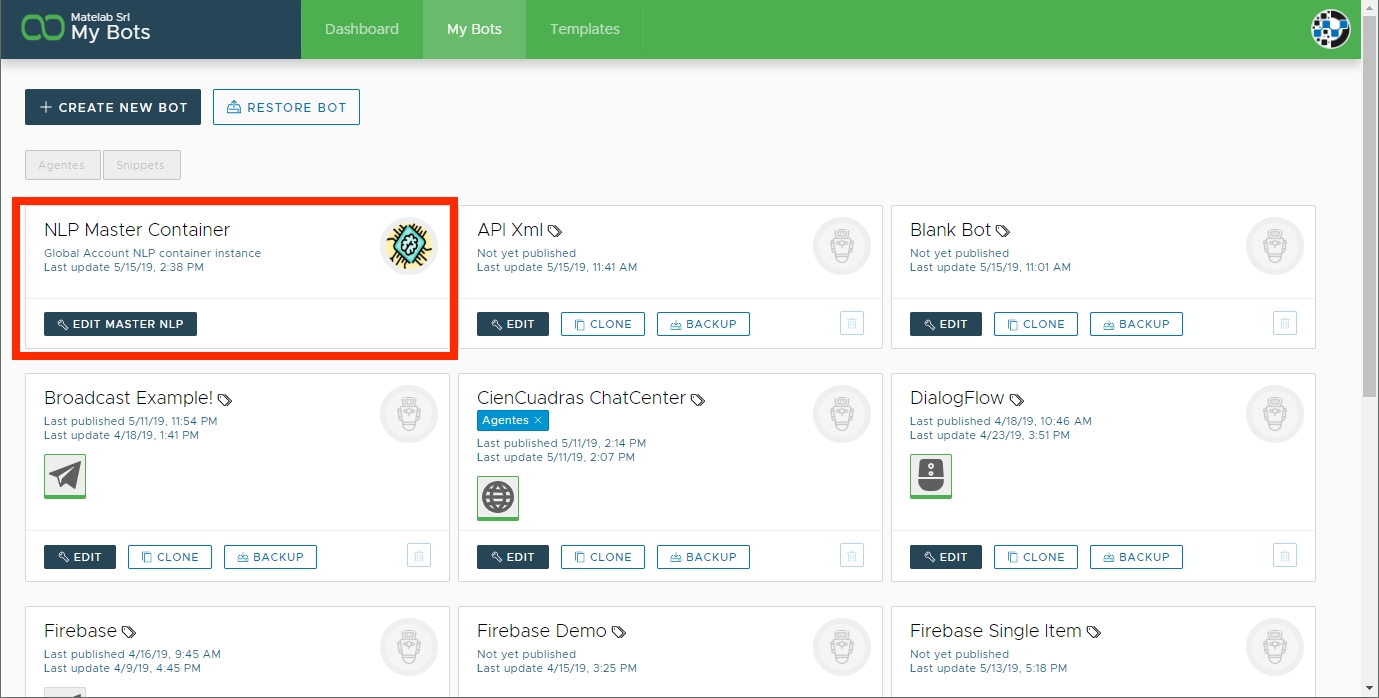Viewport: 1379px width, 698px height.
Task: Click the Telegram channel icon on Broadcast Example
Action: [65, 475]
